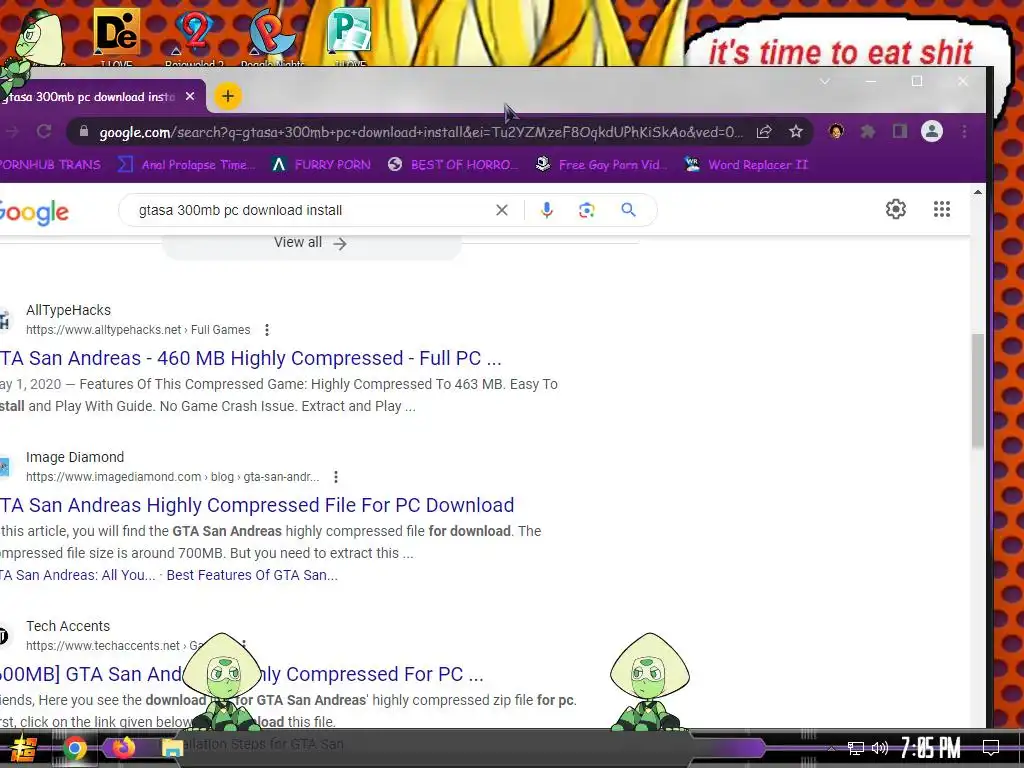Select the Publisher desktop shortcut
1024x768 pixels.
coord(350,37)
